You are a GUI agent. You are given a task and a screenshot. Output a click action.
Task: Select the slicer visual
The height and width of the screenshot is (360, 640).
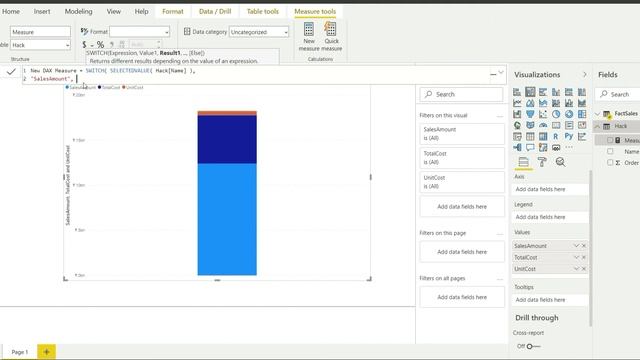tap(517, 136)
